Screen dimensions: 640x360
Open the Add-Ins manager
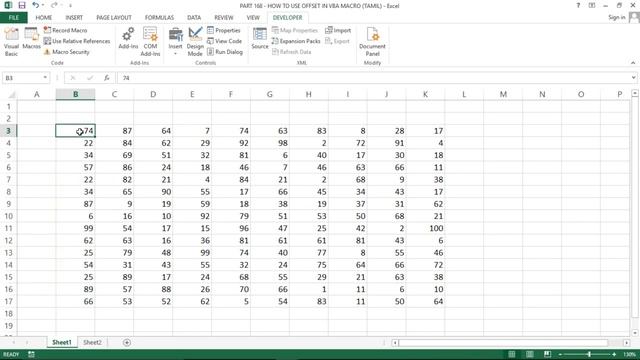click(128, 39)
